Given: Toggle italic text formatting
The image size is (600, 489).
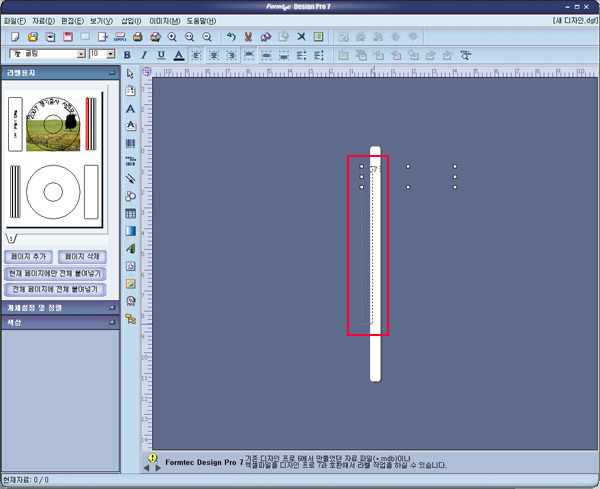Looking at the screenshot, I should [x=144, y=55].
